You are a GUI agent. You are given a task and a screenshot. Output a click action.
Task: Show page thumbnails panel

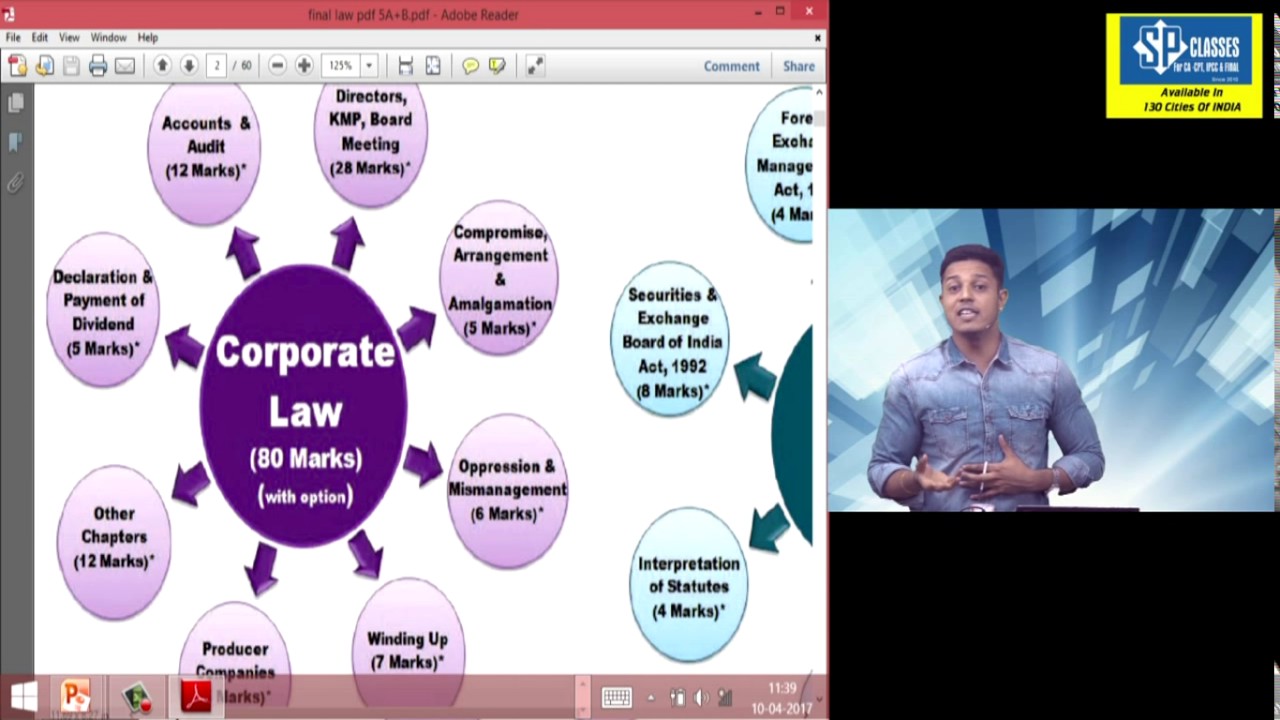pos(15,103)
